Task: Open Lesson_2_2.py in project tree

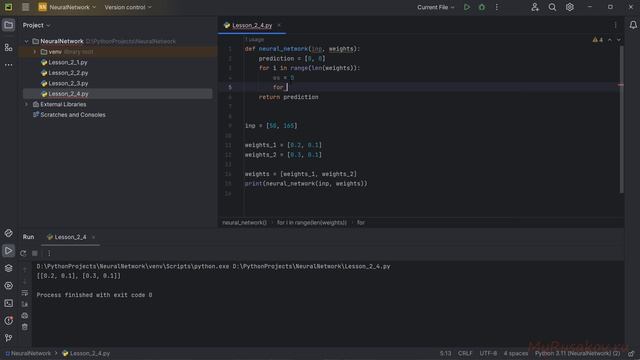Action: (68, 73)
